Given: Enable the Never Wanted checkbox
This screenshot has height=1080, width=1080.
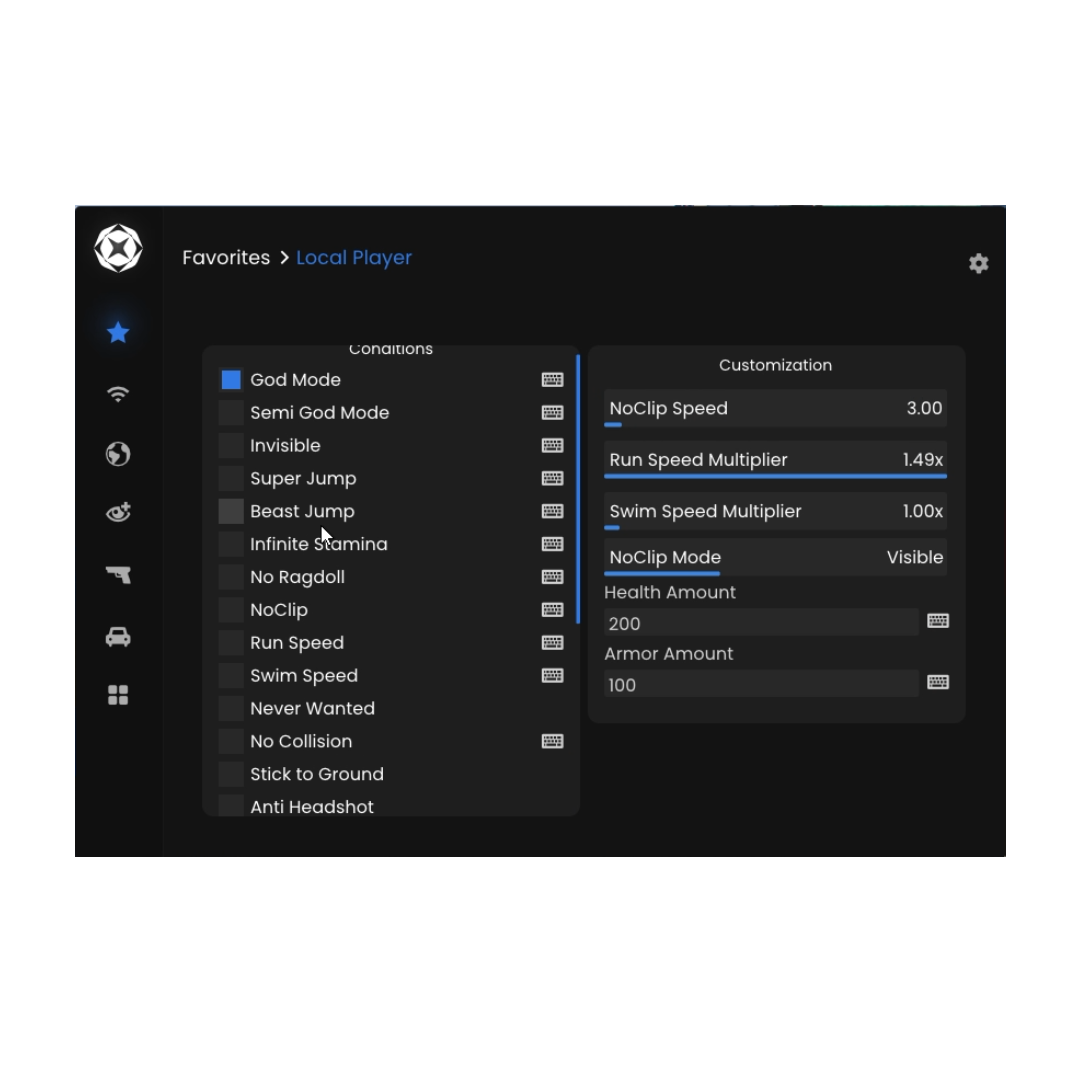Looking at the screenshot, I should [x=231, y=708].
